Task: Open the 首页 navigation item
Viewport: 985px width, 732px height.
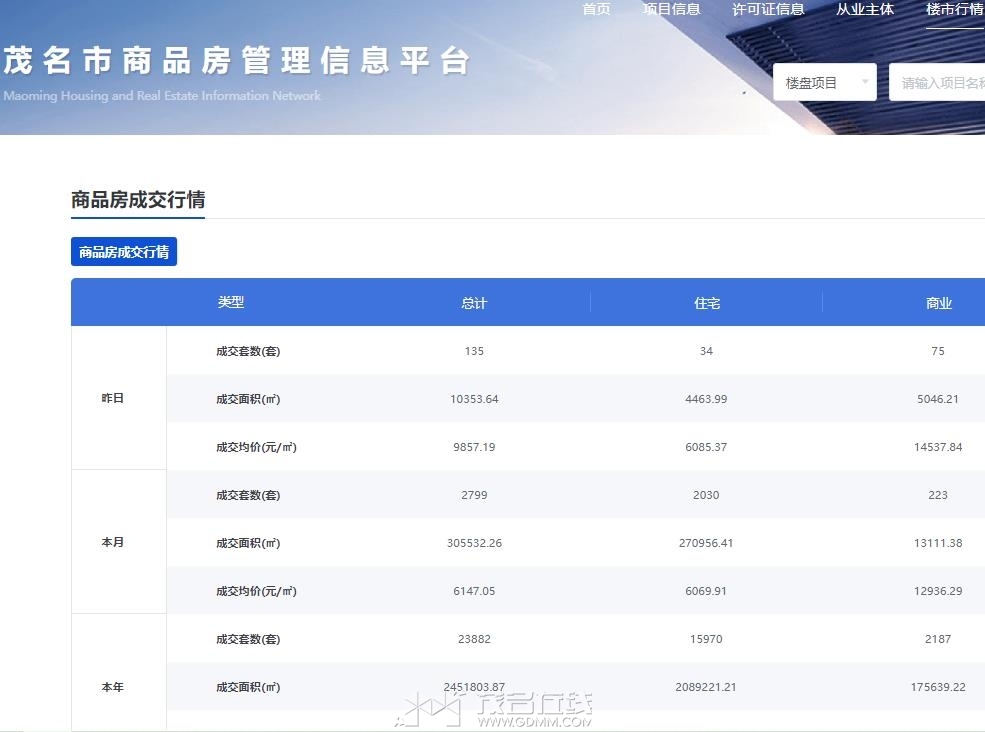Action: [596, 9]
